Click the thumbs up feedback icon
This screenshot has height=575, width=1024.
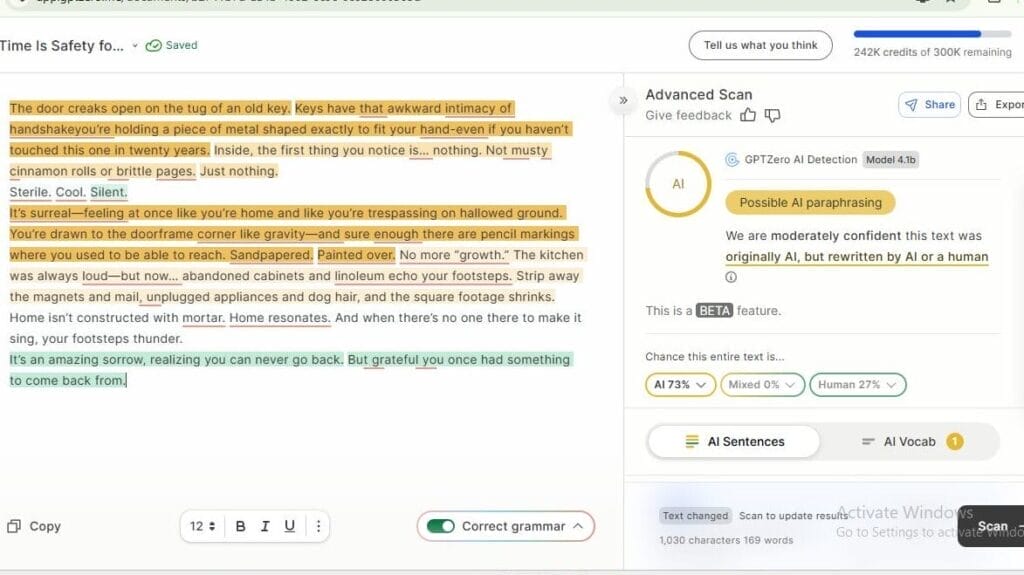(748, 116)
